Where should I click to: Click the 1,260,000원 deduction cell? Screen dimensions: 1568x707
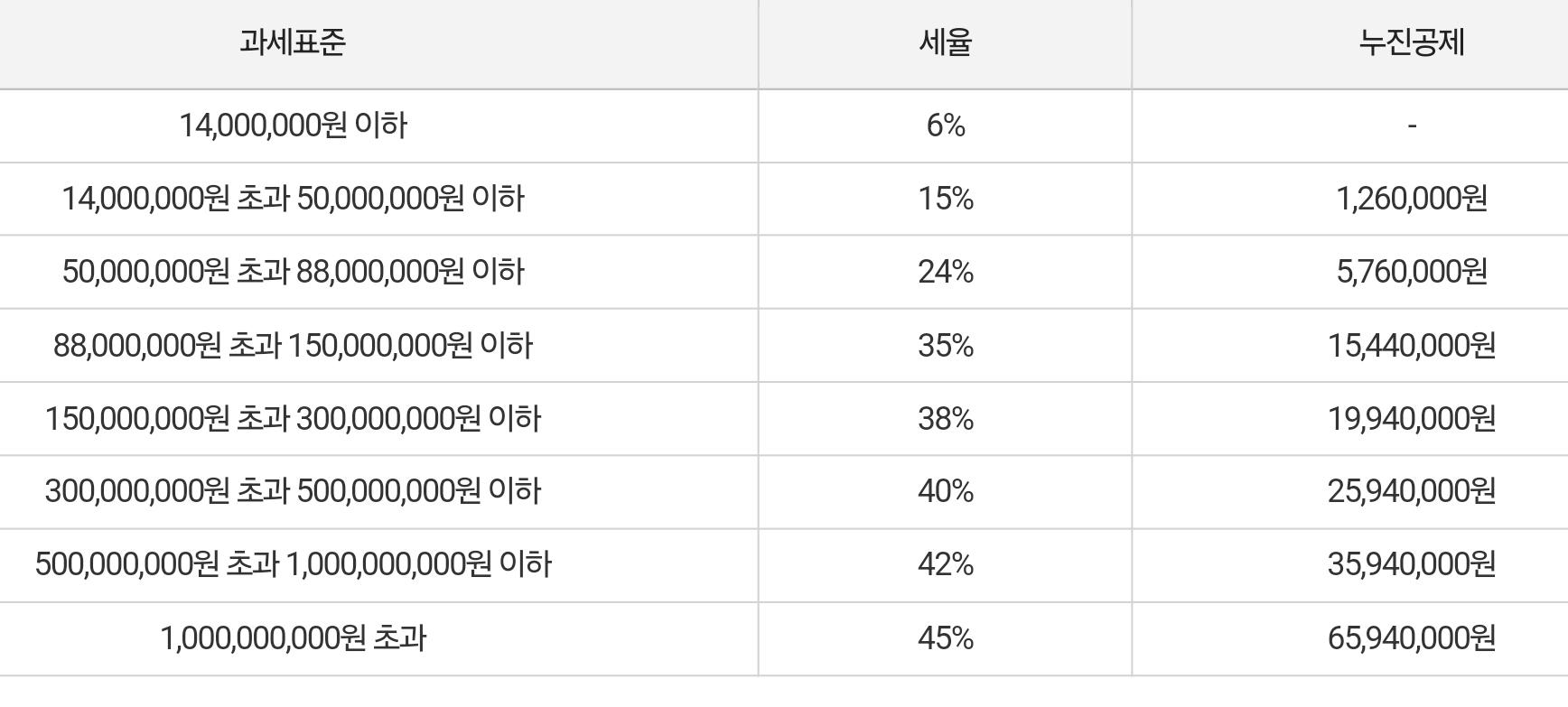[x=1411, y=199]
